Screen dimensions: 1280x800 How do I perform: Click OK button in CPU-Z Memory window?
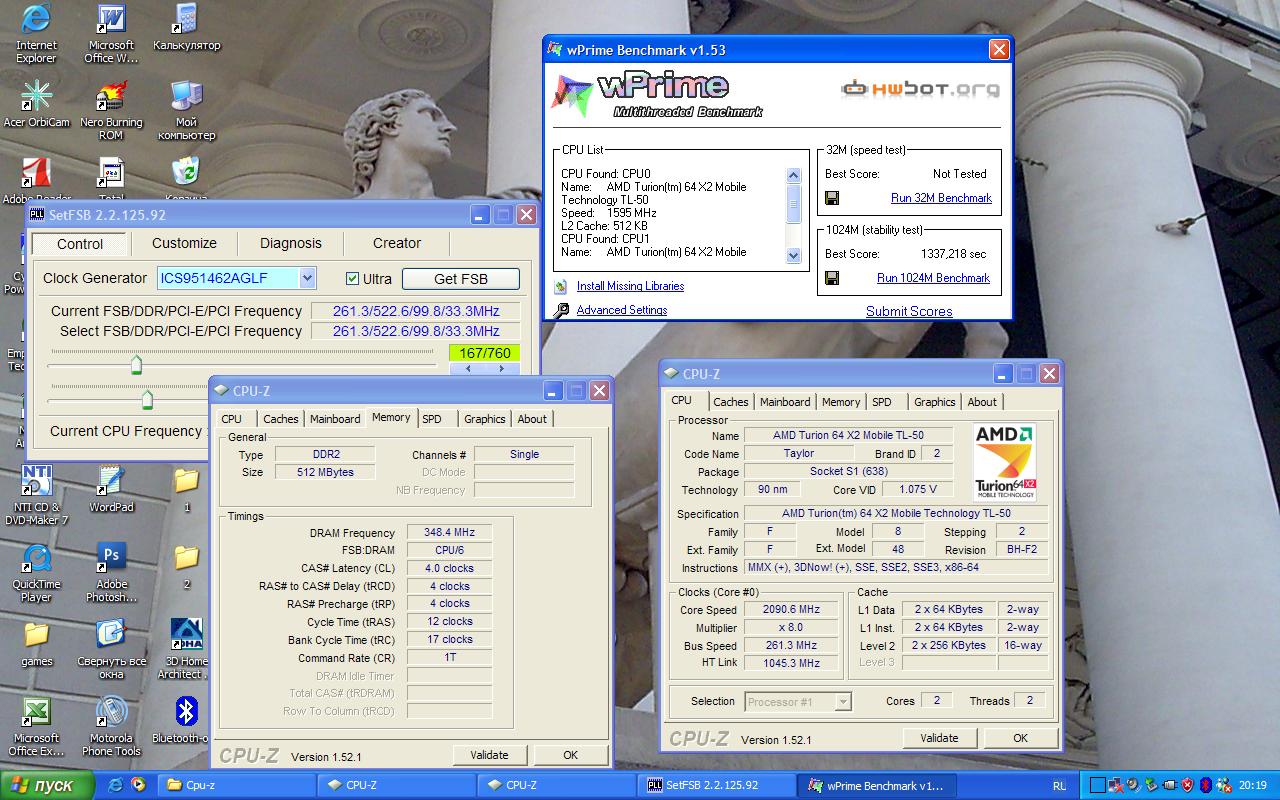click(x=570, y=755)
